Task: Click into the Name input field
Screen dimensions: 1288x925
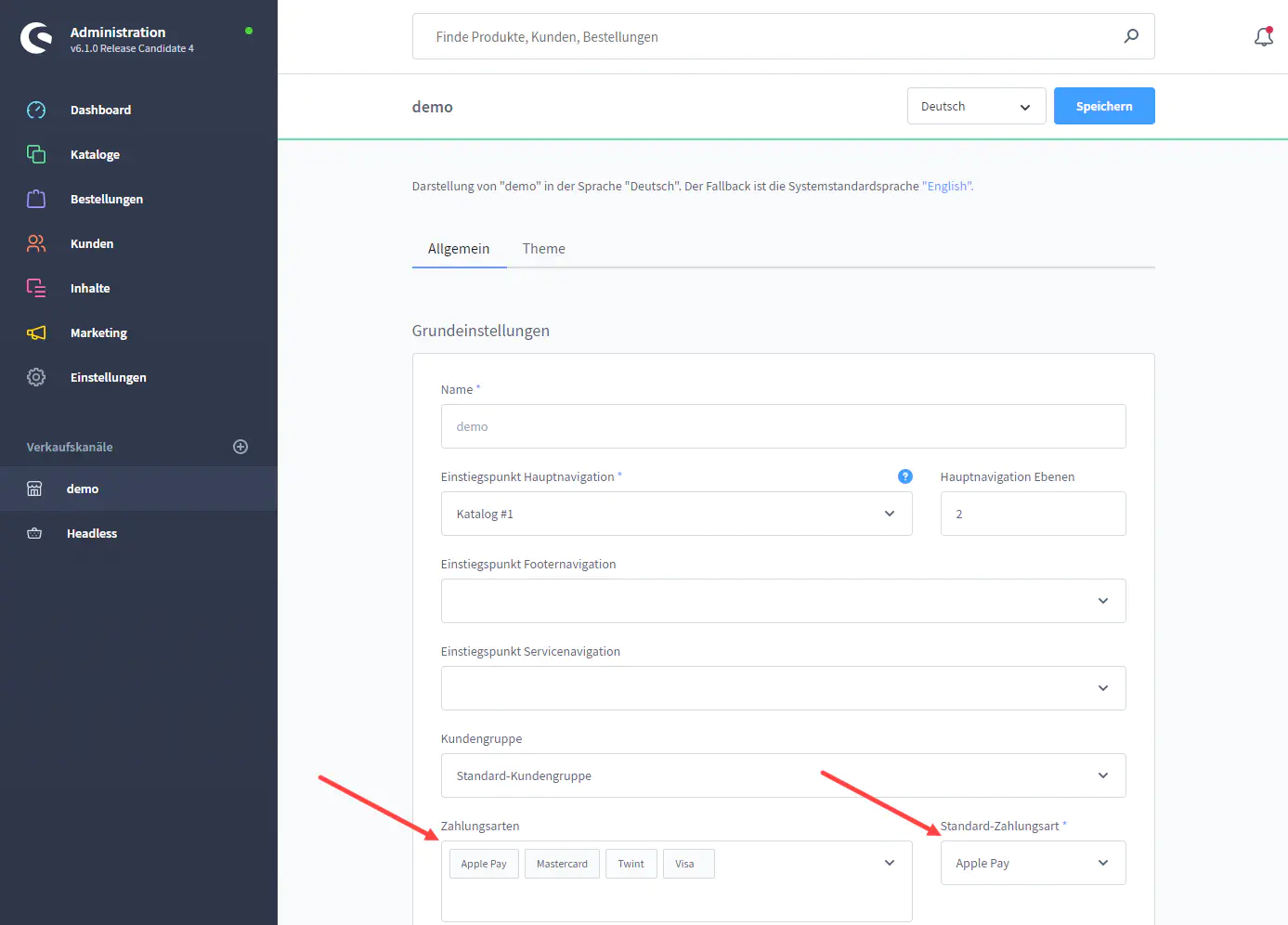Action: coord(783,426)
